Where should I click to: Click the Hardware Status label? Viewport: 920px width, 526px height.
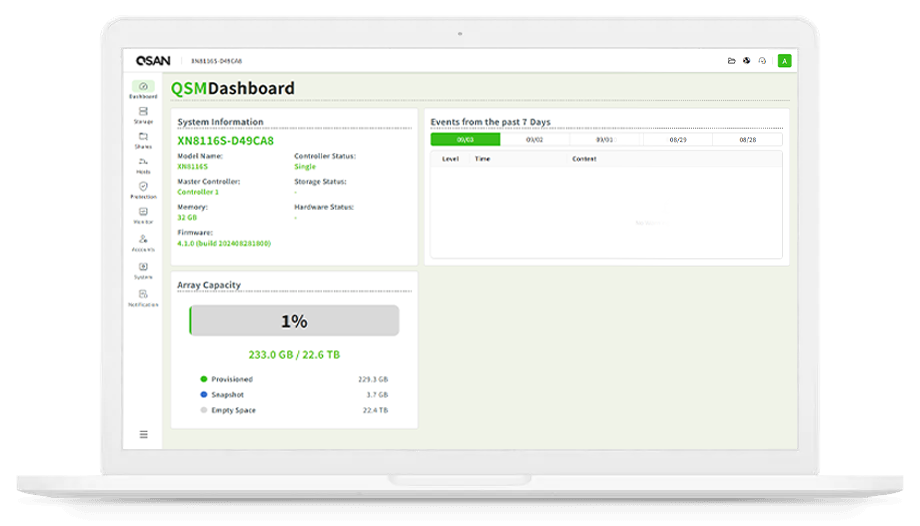pyautogui.click(x=324, y=207)
